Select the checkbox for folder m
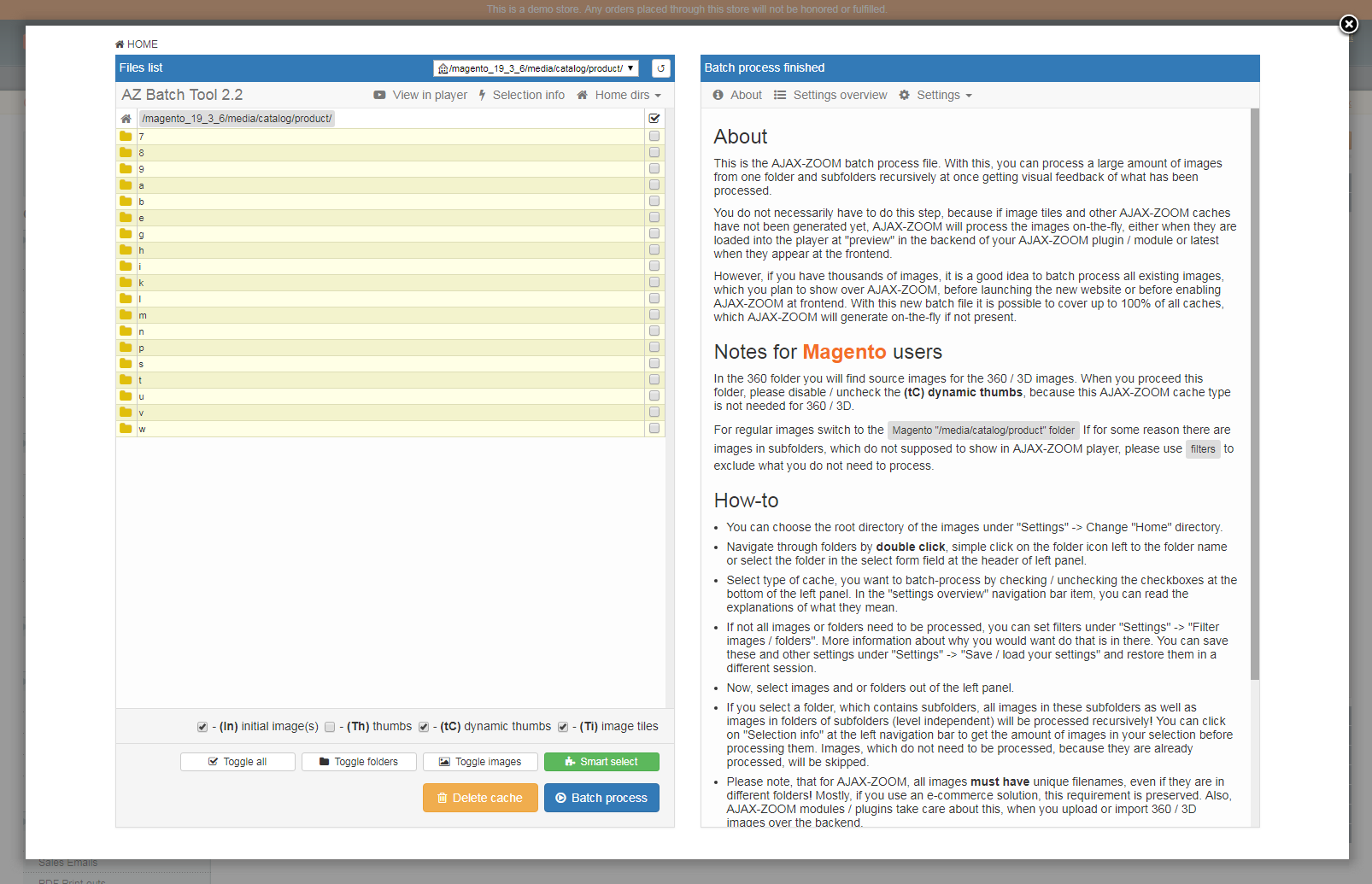The height and width of the screenshot is (884, 1372). click(x=654, y=315)
